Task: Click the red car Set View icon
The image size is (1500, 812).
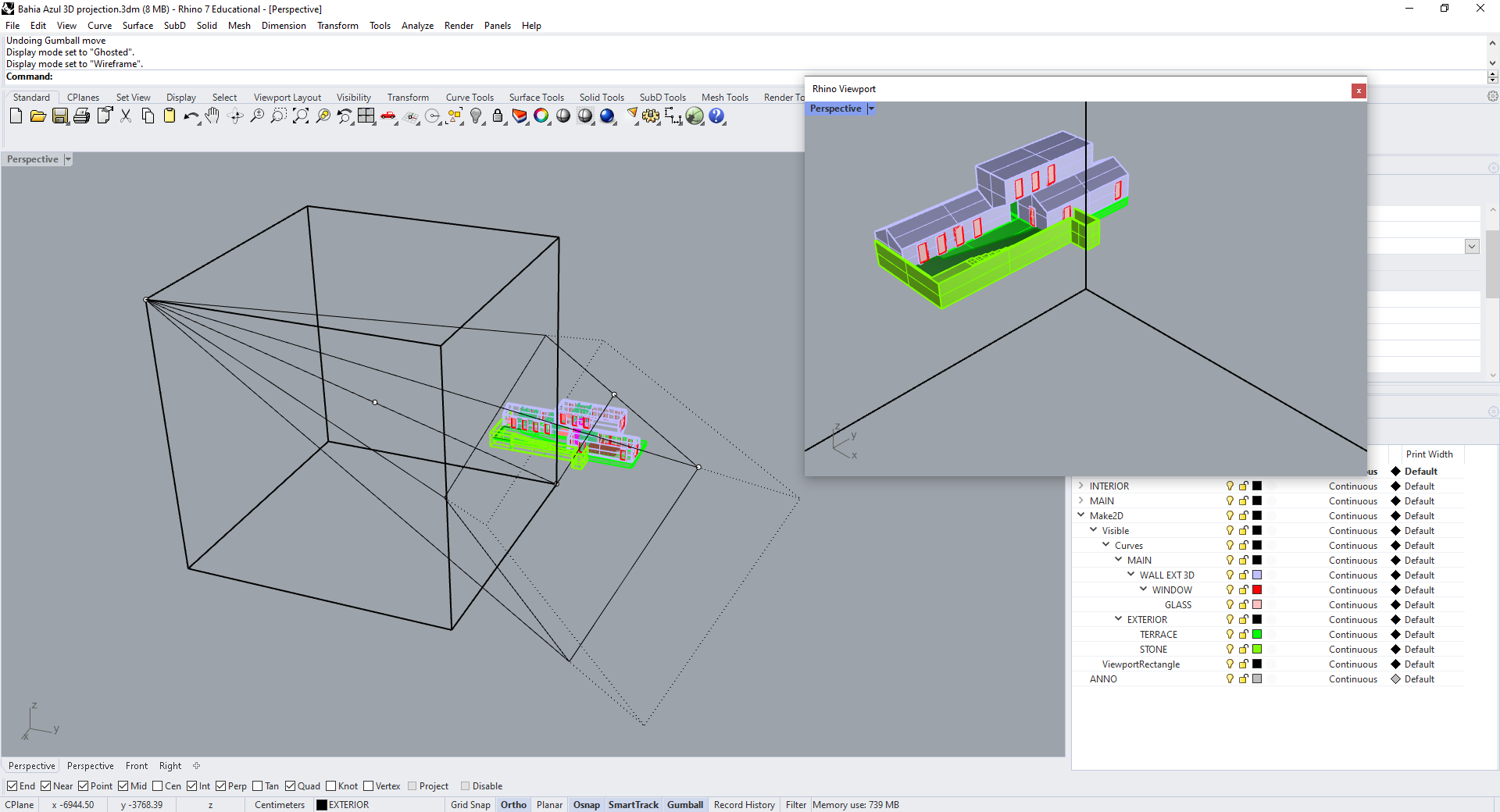Action: (x=388, y=116)
